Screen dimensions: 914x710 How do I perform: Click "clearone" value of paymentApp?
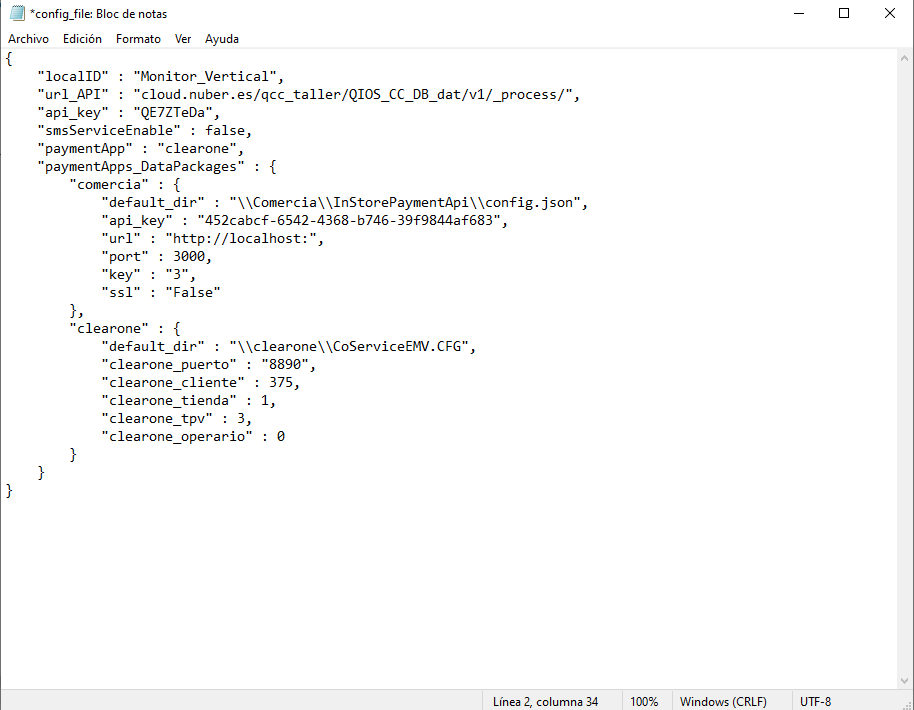pos(196,149)
